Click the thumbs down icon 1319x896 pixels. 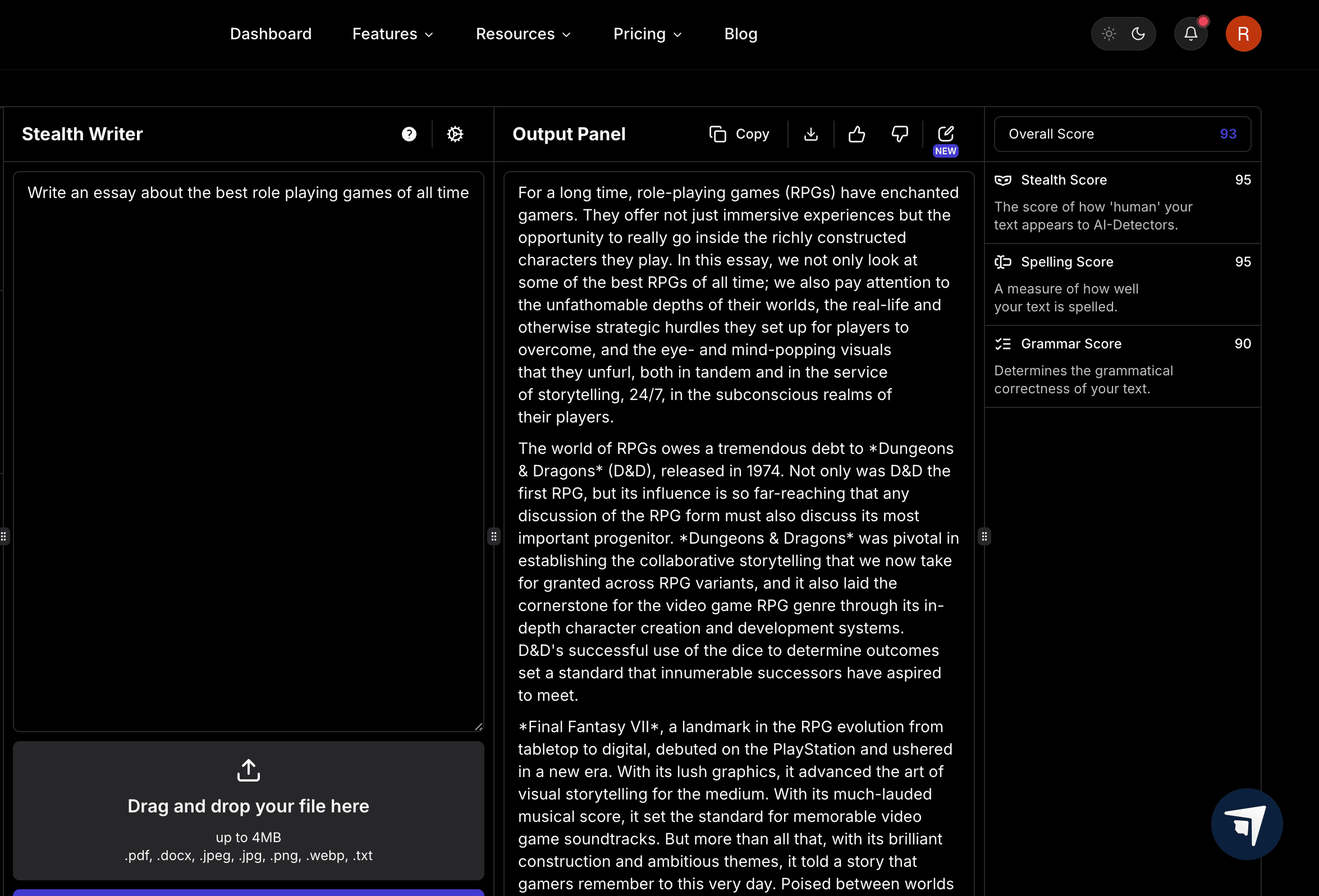[900, 134]
